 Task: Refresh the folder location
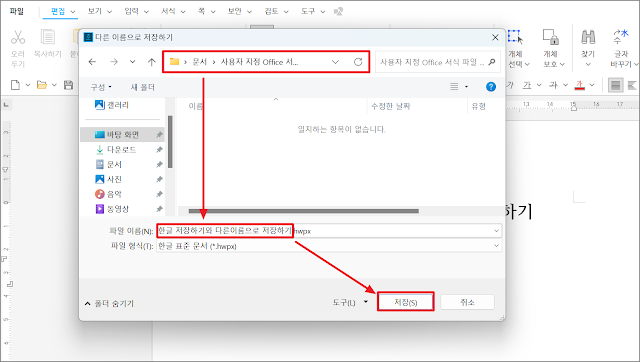[x=358, y=62]
